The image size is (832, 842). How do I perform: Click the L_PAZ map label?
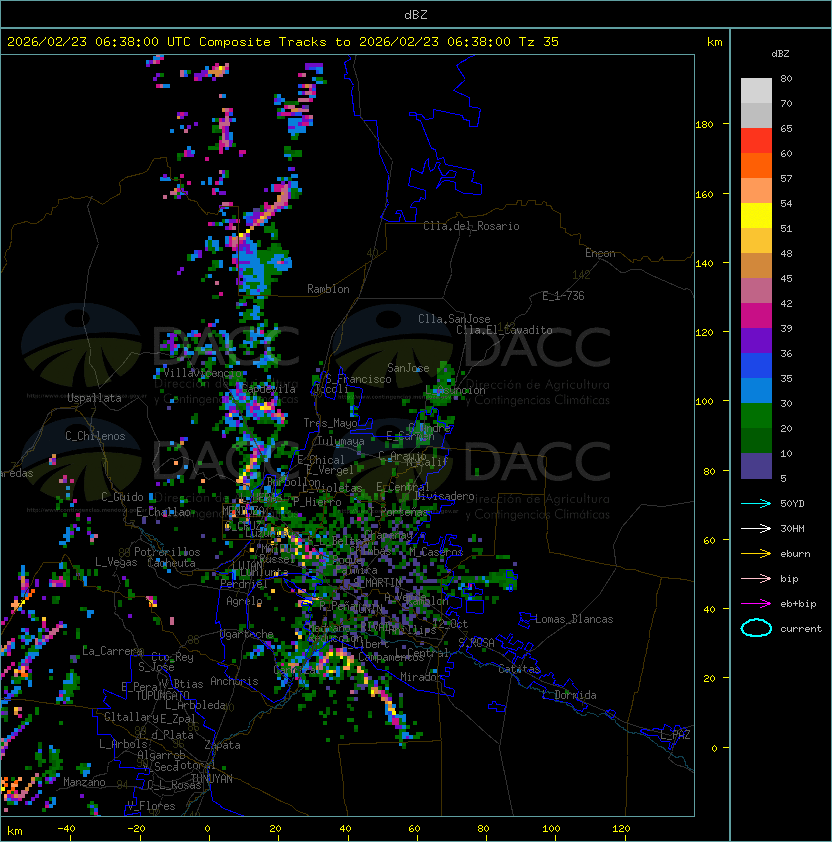675,735
